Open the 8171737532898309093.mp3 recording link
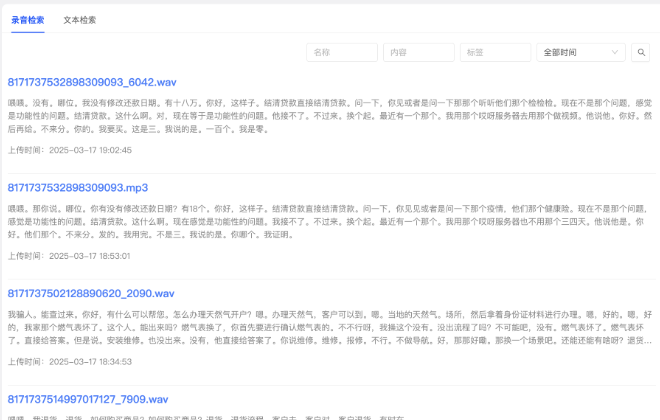The height and width of the screenshot is (420, 660). [x=78, y=187]
